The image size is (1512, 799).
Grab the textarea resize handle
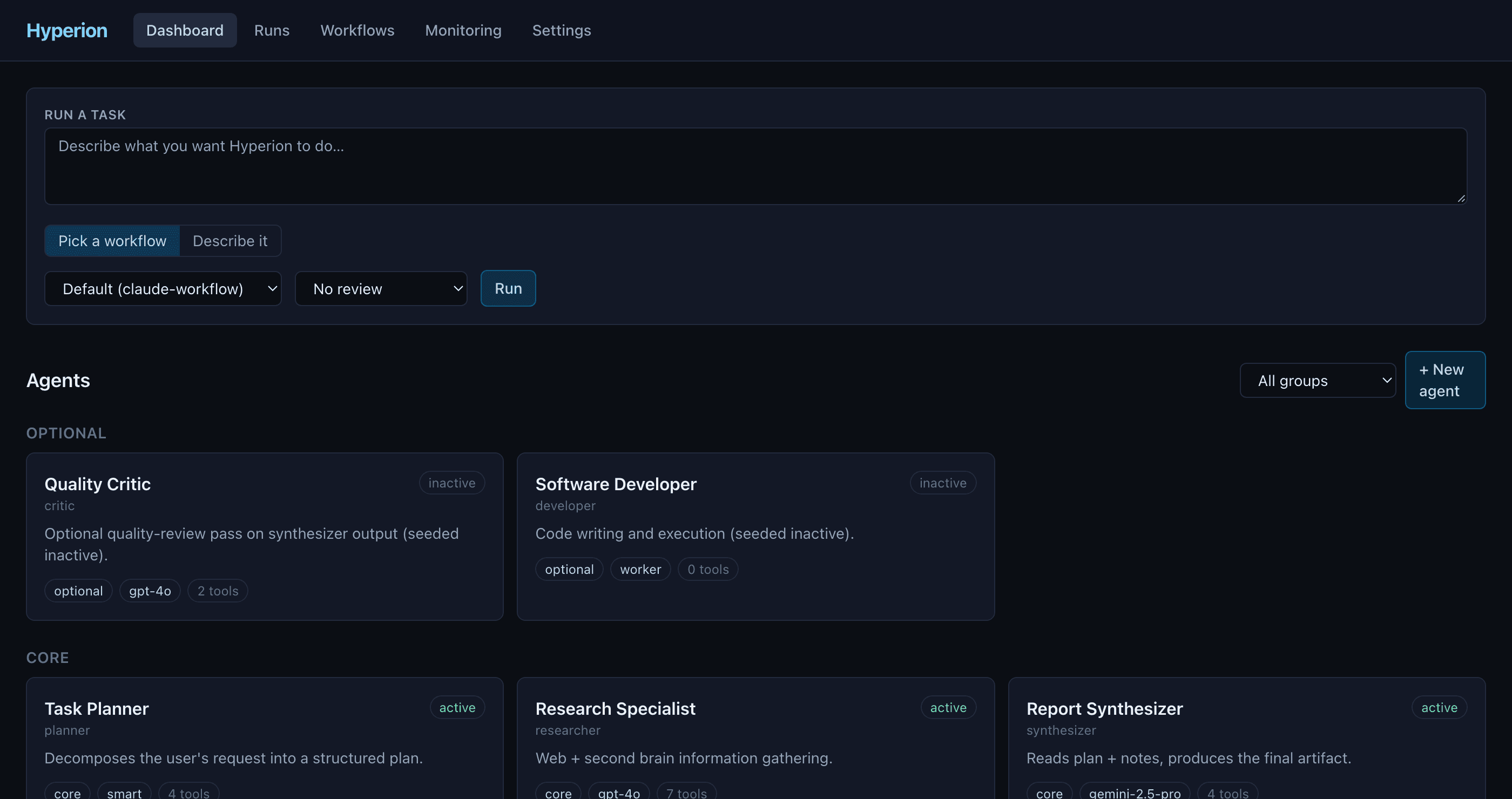click(1461, 199)
